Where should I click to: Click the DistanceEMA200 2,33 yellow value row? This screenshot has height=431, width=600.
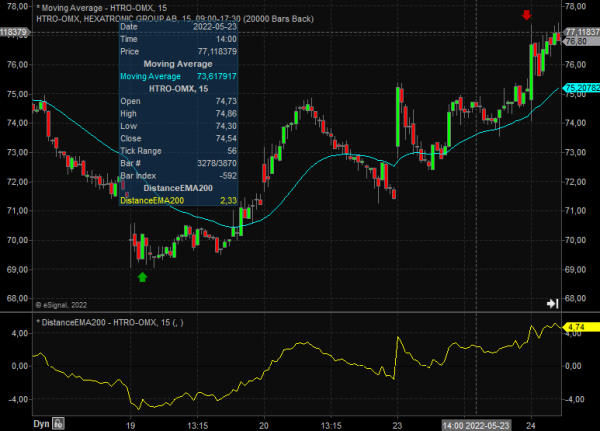178,200
